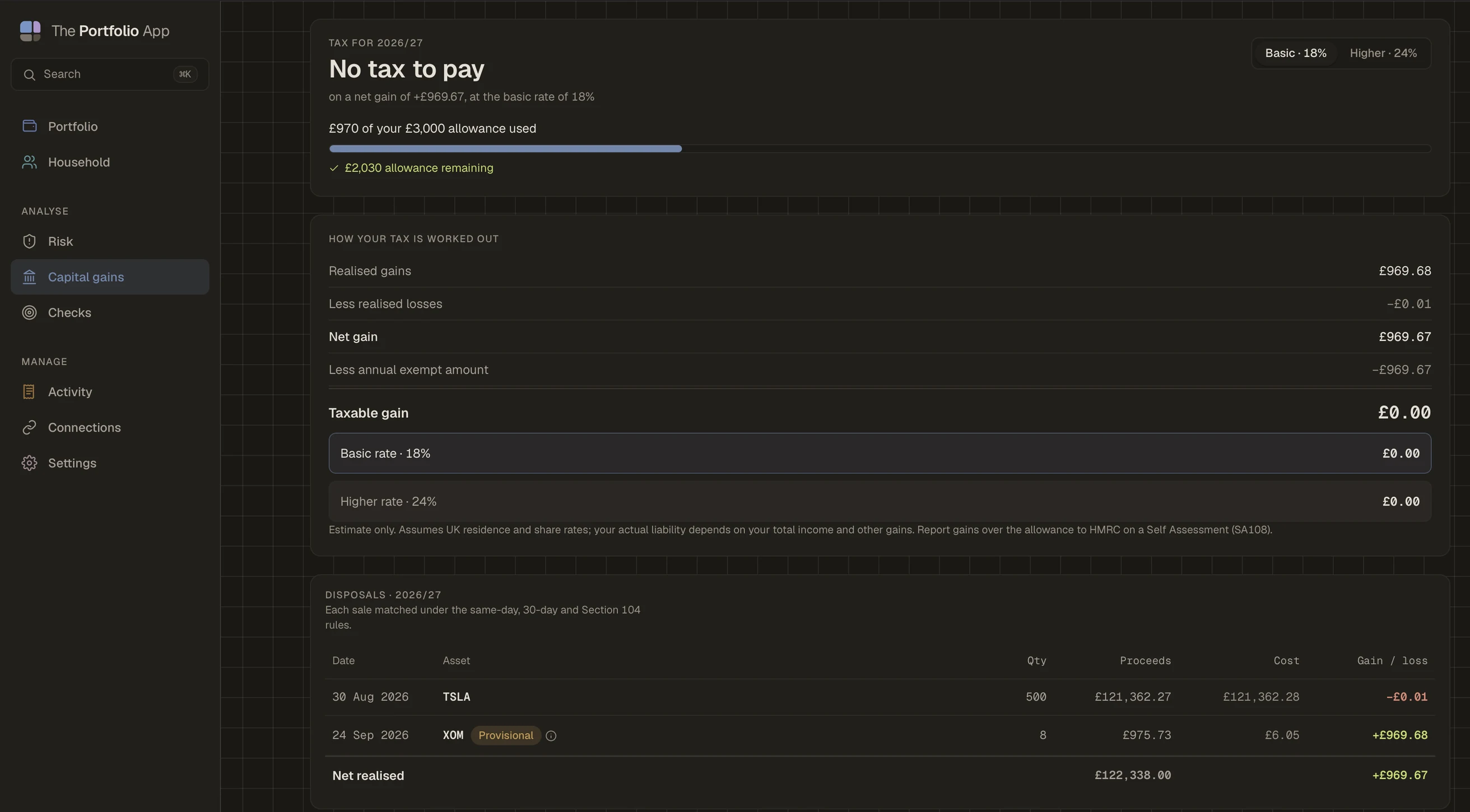Click the XOM asset ticker
The width and height of the screenshot is (1470, 812).
pos(453,735)
